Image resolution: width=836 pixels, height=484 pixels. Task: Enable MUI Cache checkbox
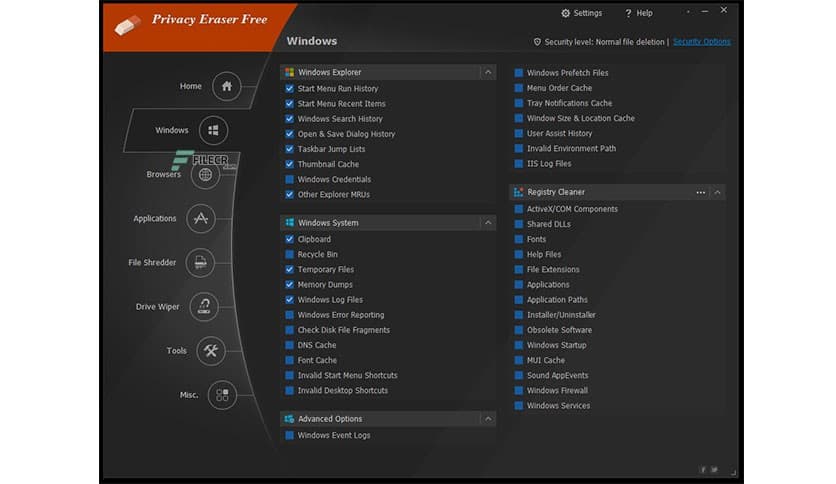[x=518, y=360]
